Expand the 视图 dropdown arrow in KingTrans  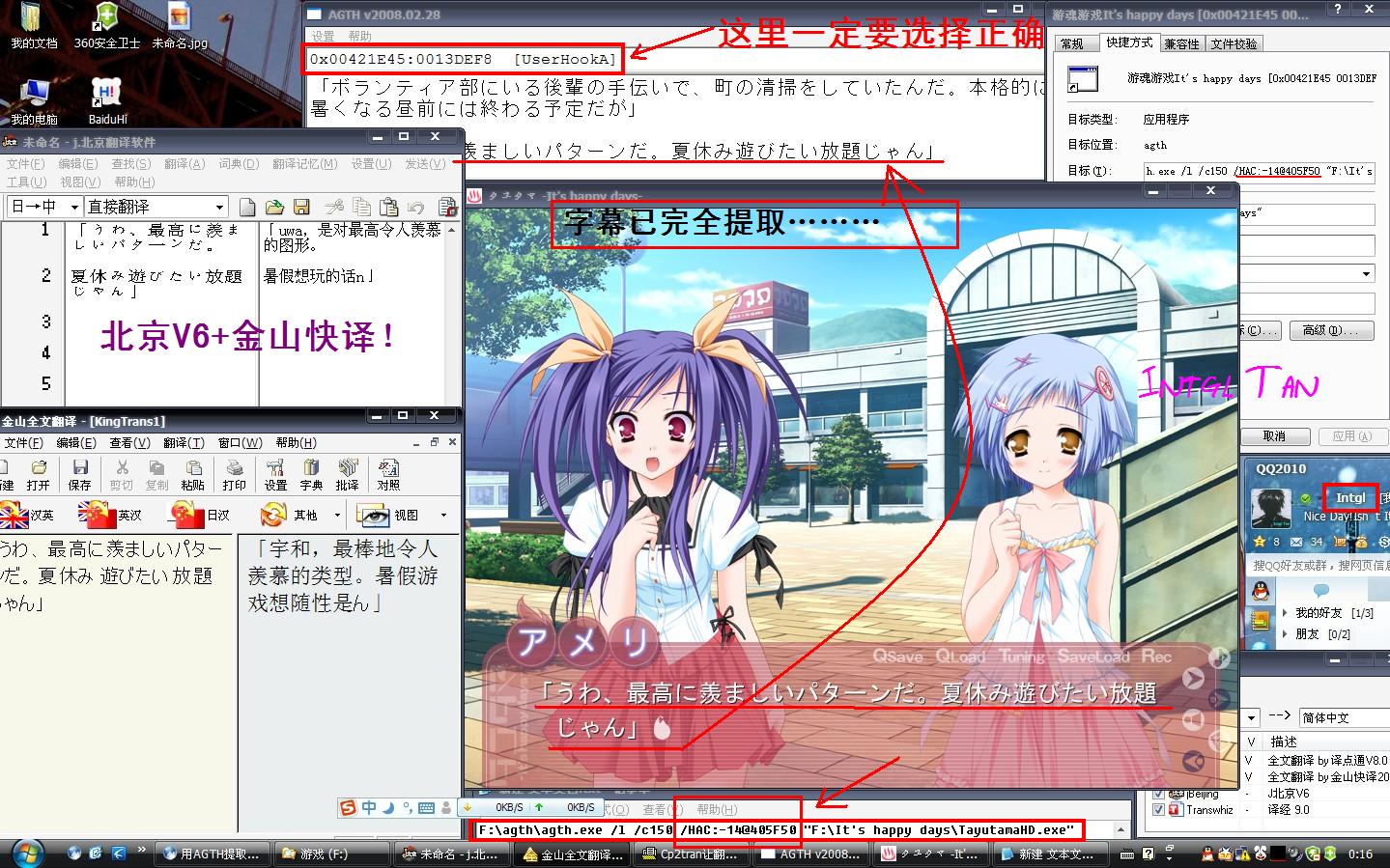443,515
